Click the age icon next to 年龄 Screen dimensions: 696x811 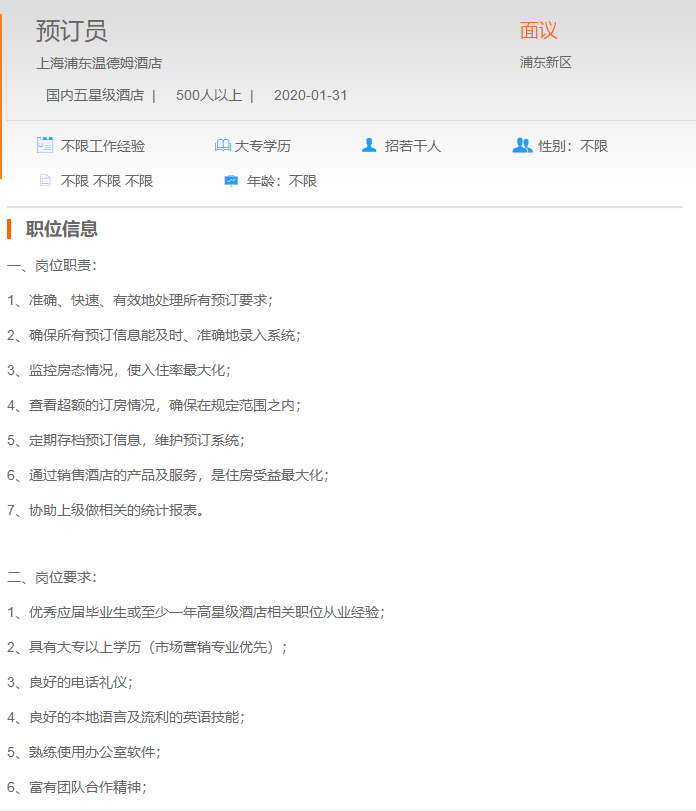231,181
